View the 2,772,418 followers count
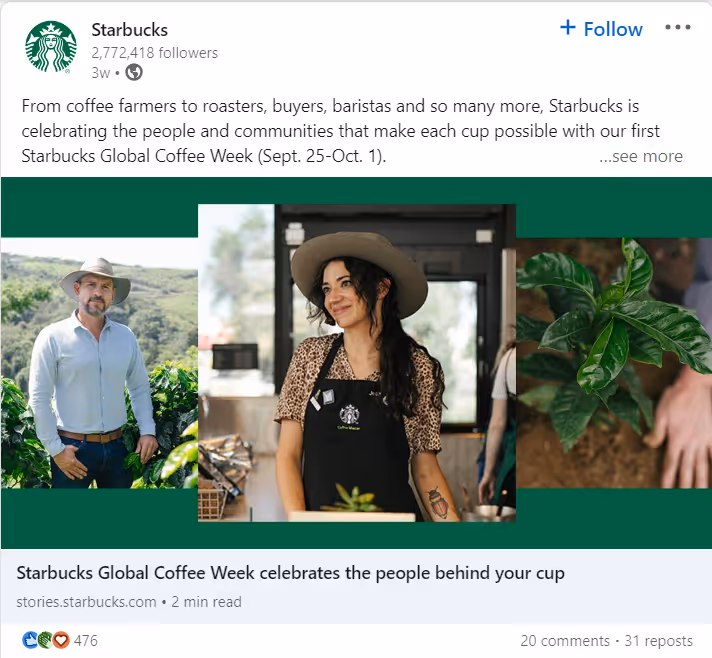The width and height of the screenshot is (712, 658). (154, 53)
